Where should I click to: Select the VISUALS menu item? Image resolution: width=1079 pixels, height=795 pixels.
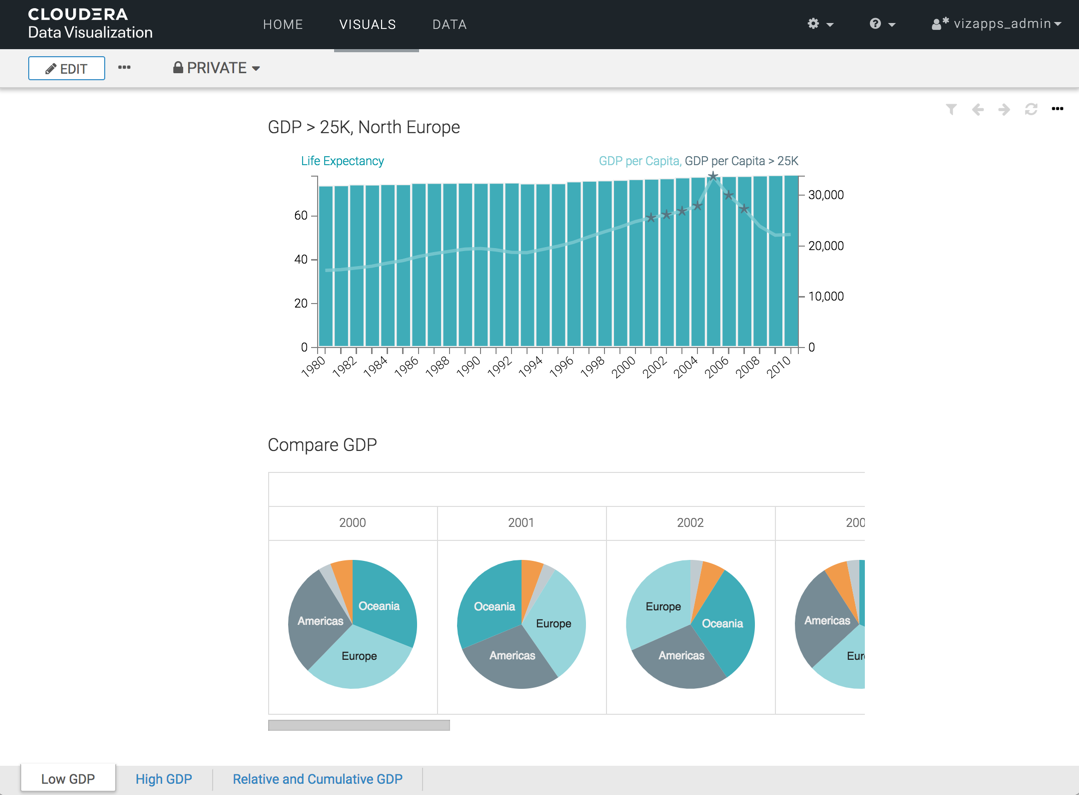coord(367,24)
